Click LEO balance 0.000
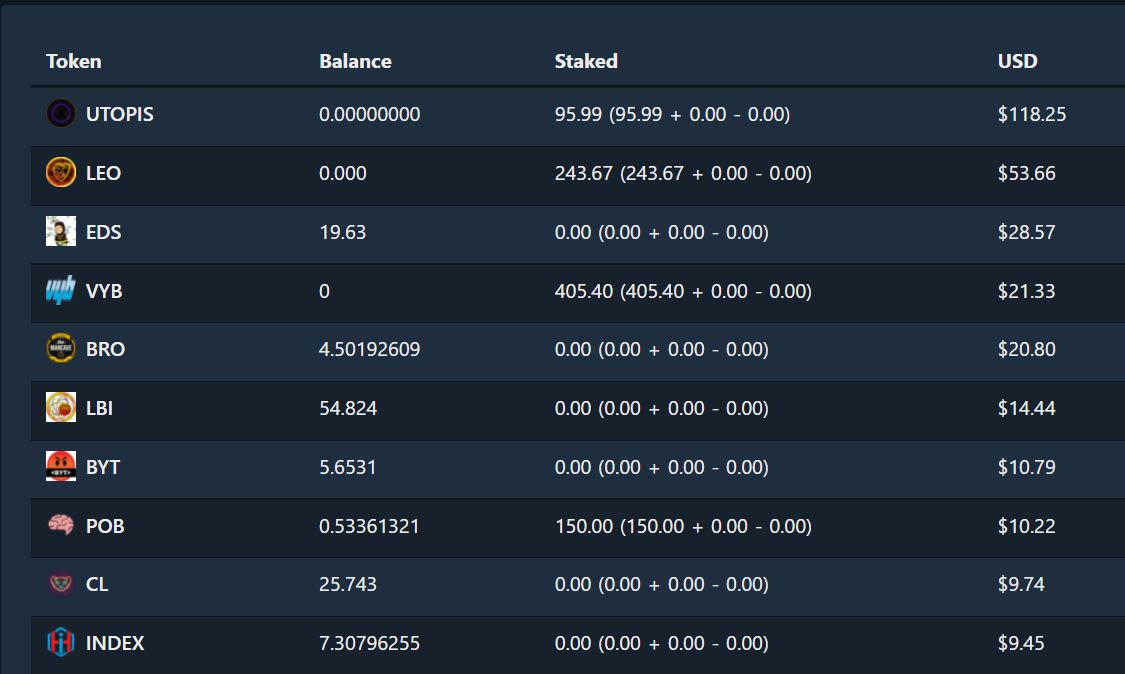The image size is (1125, 674). click(x=343, y=173)
